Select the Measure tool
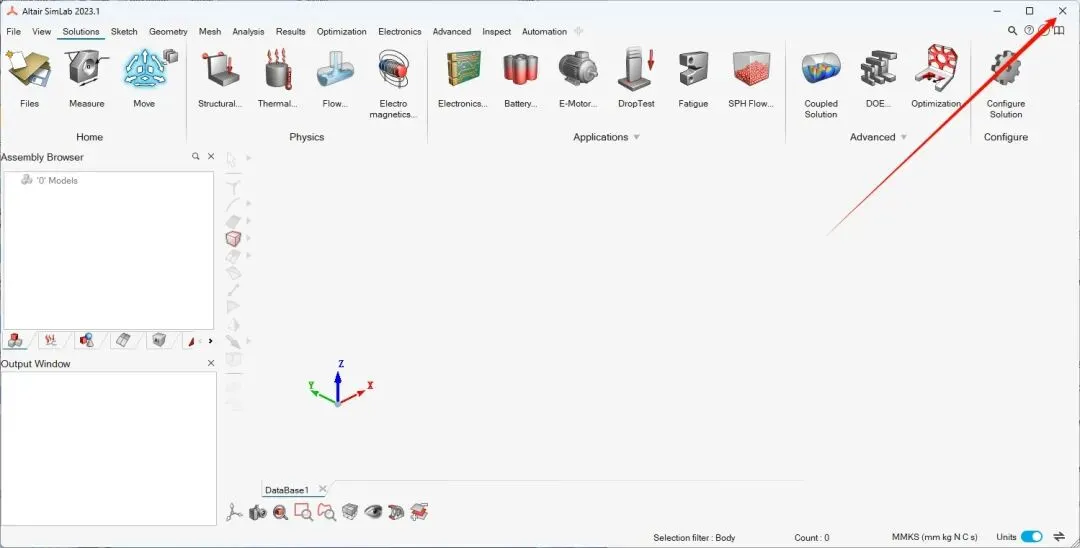 87,78
